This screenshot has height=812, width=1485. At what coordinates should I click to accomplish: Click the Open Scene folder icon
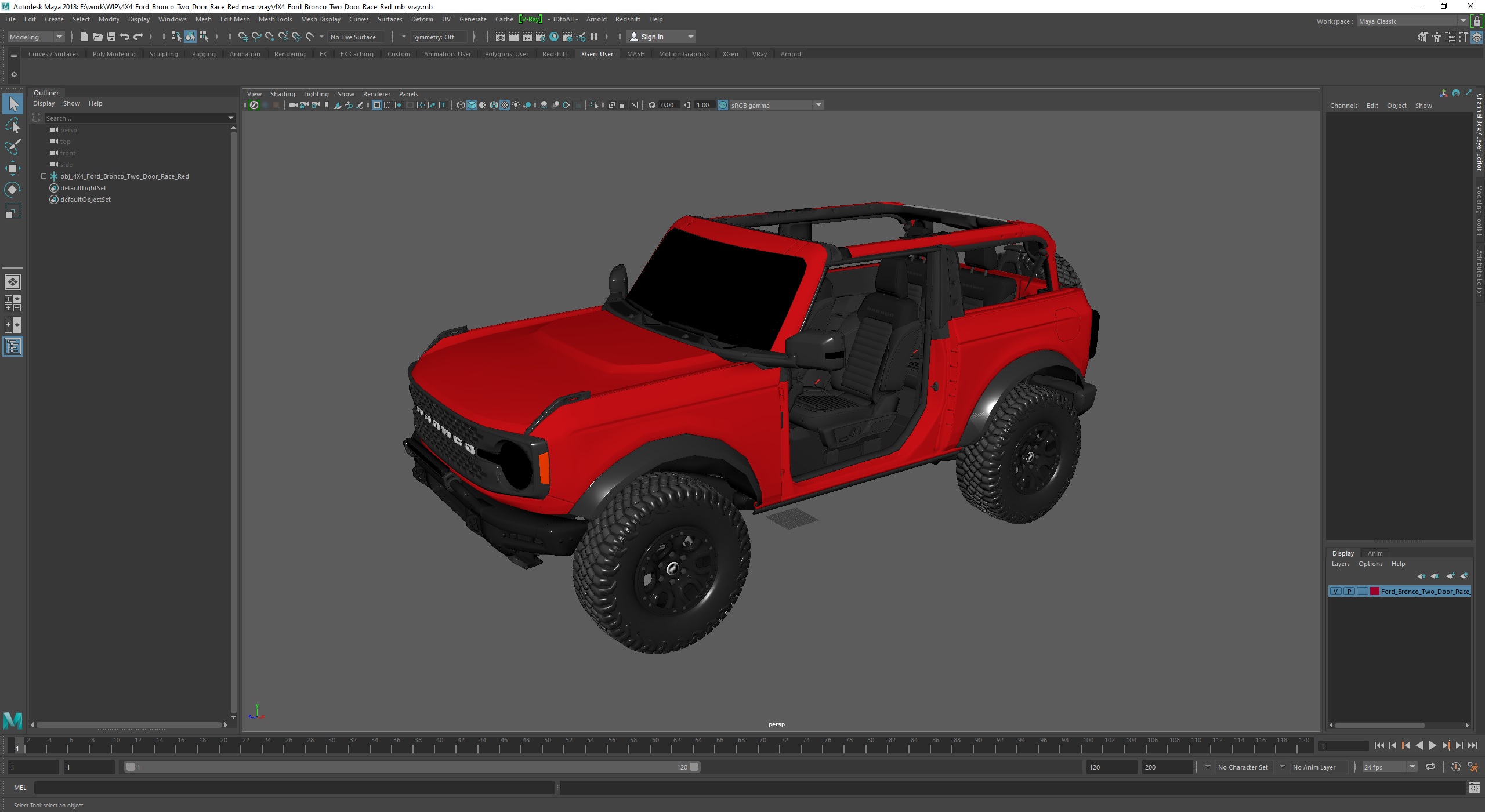pyautogui.click(x=98, y=37)
